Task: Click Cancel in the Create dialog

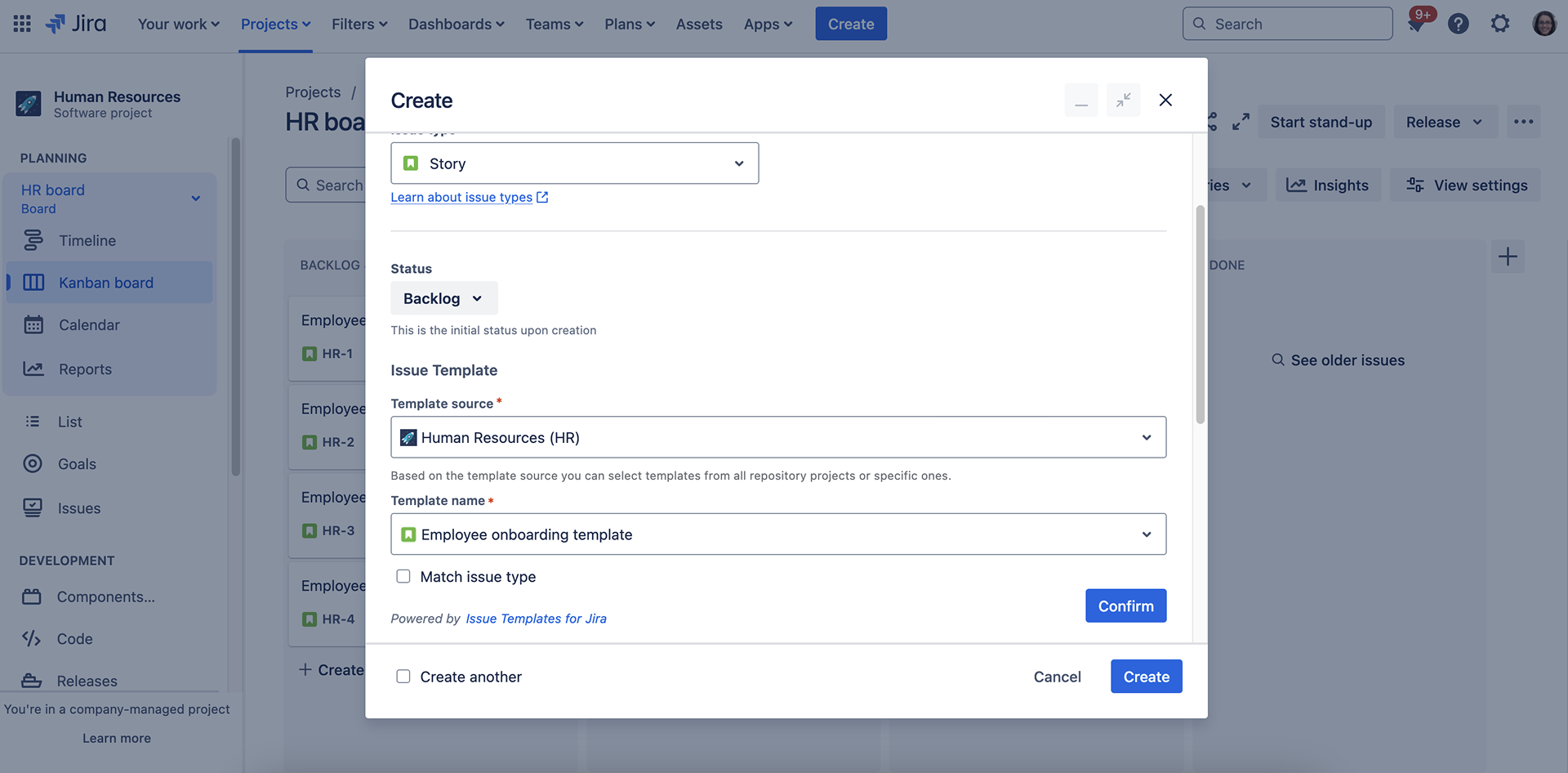Action: click(x=1057, y=676)
